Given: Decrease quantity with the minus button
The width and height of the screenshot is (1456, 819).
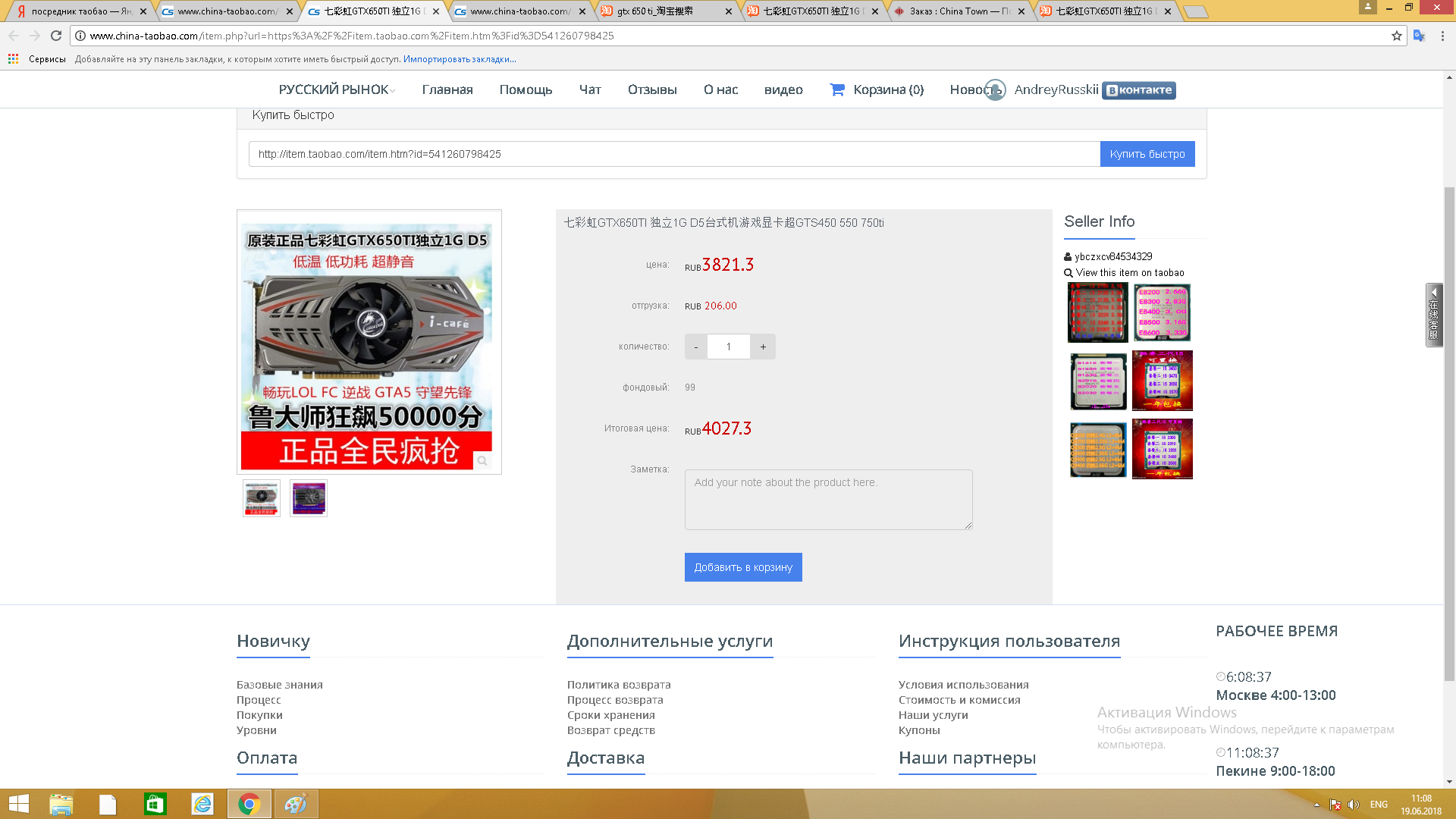Looking at the screenshot, I should 696,347.
